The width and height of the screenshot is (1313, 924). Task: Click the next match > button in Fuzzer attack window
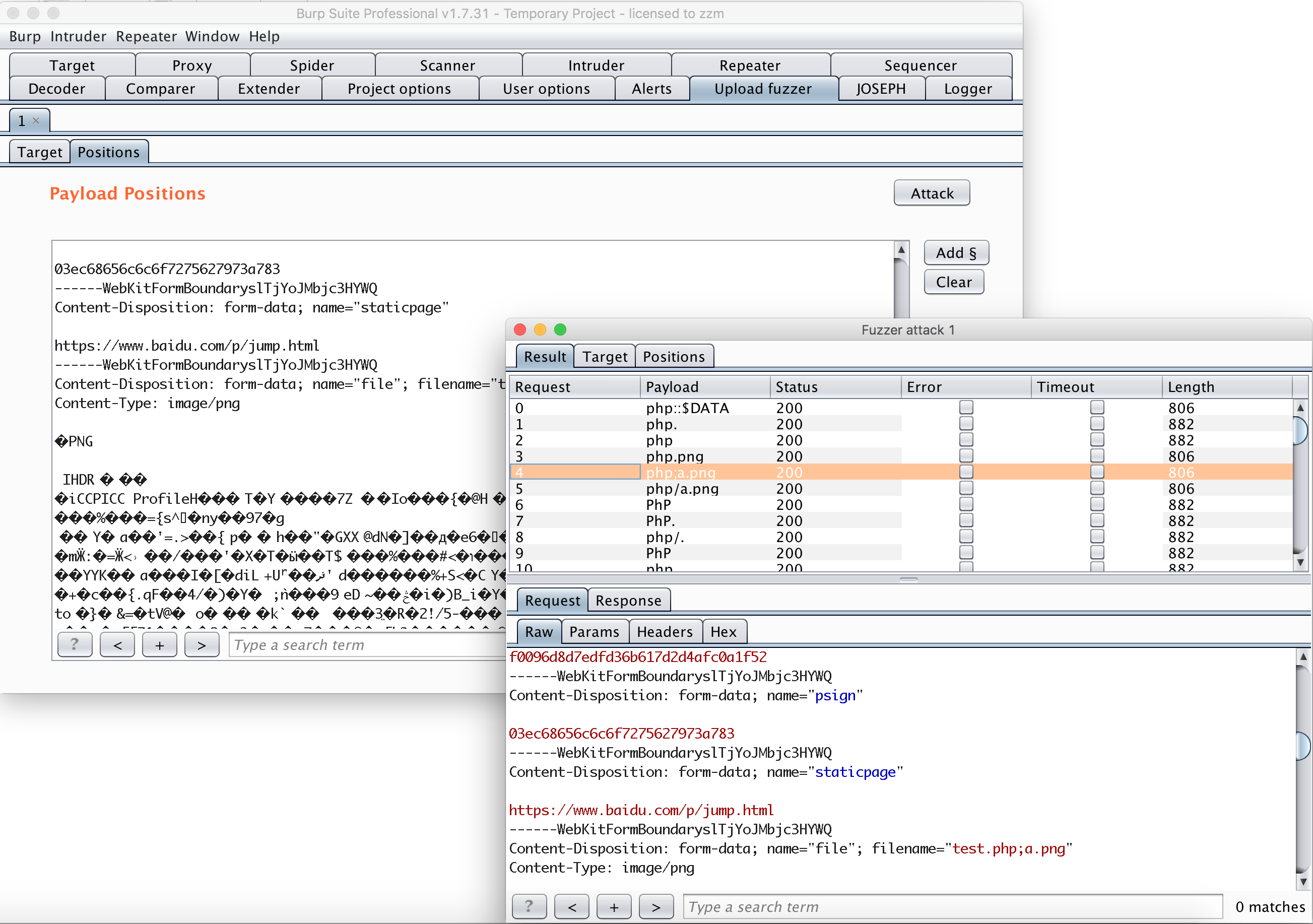click(656, 906)
